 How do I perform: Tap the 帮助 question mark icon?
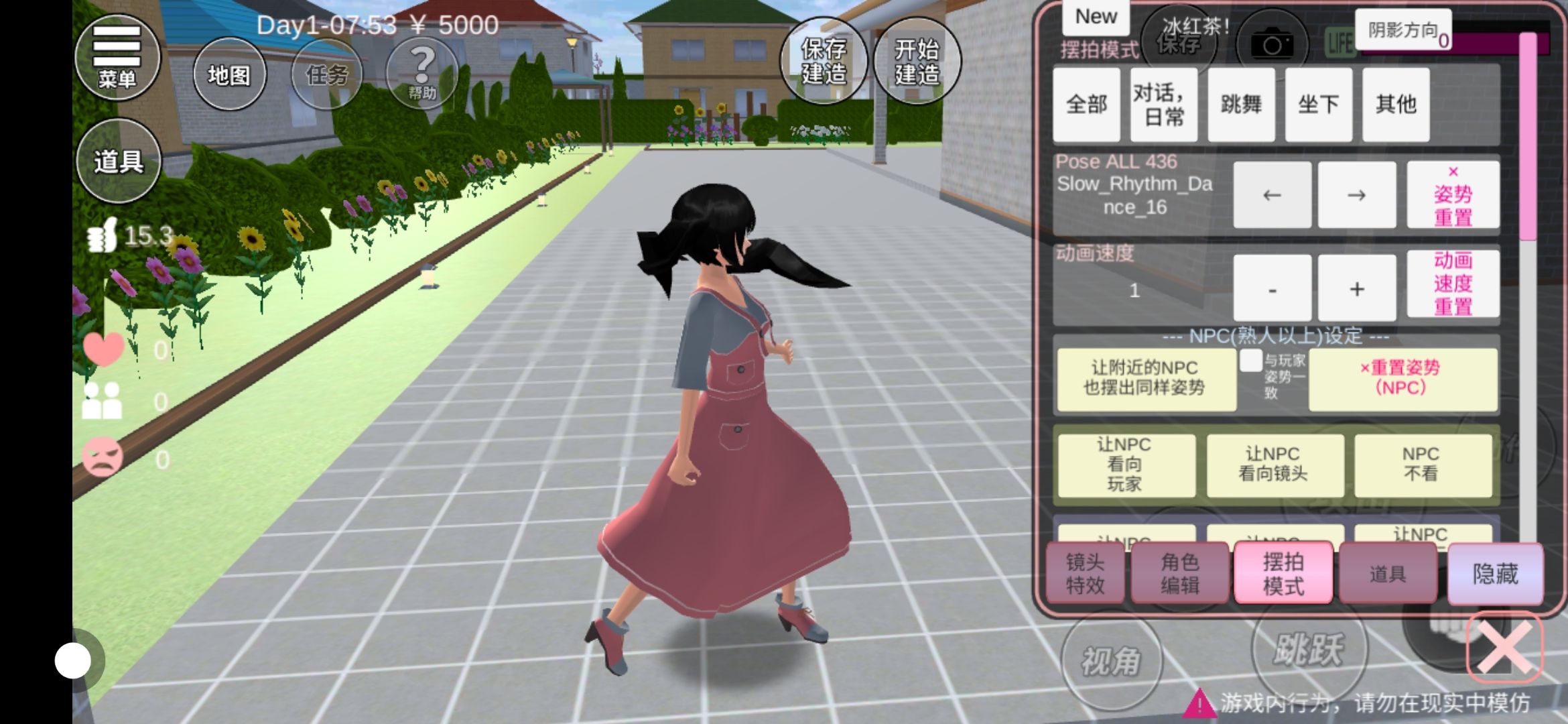[x=422, y=72]
